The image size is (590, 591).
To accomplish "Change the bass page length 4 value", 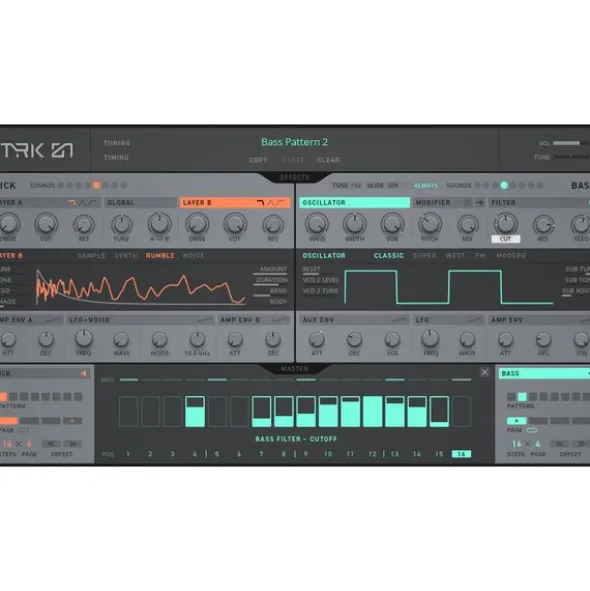I will (538, 444).
